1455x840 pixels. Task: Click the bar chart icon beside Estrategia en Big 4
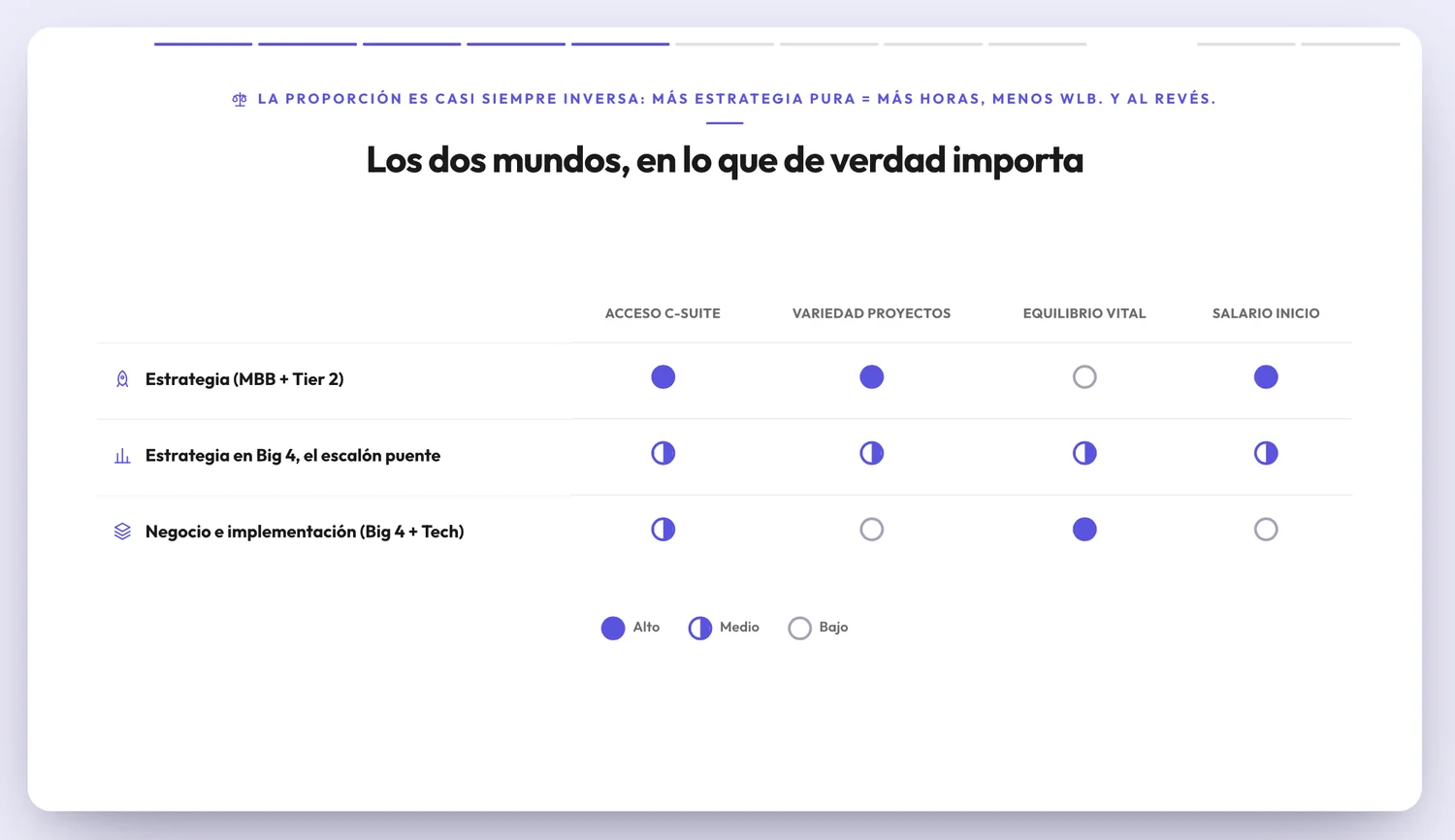click(x=122, y=456)
